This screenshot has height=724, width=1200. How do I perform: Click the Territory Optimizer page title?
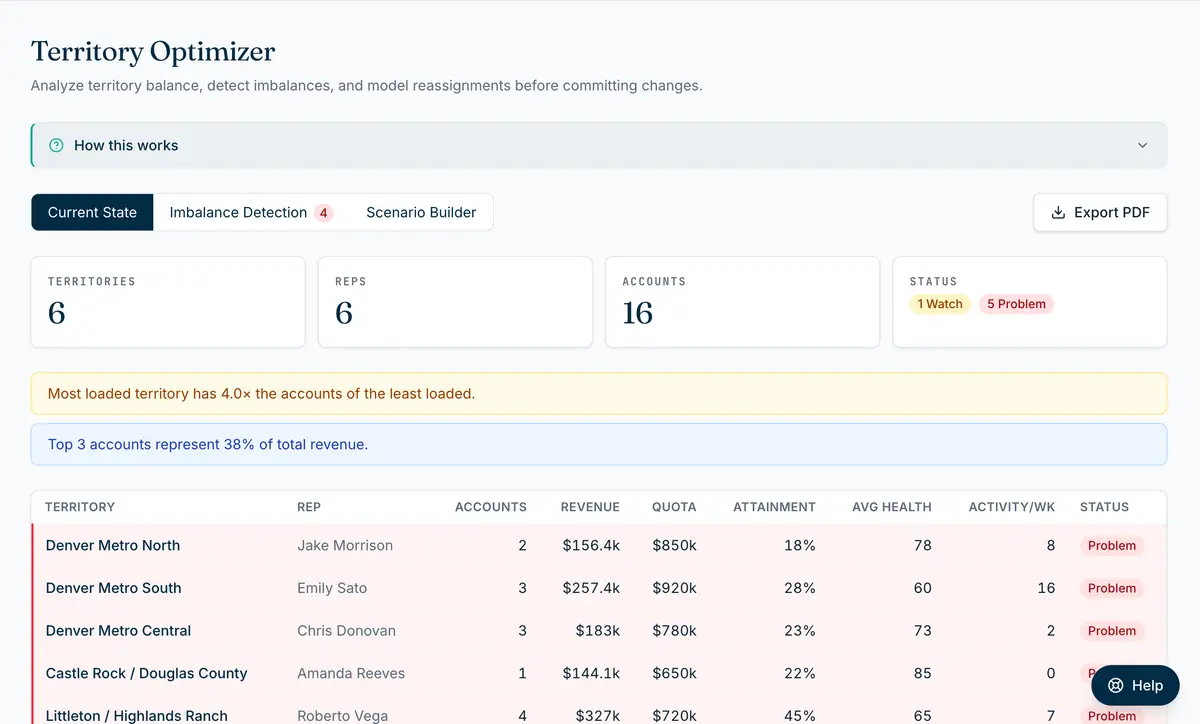click(x=153, y=51)
